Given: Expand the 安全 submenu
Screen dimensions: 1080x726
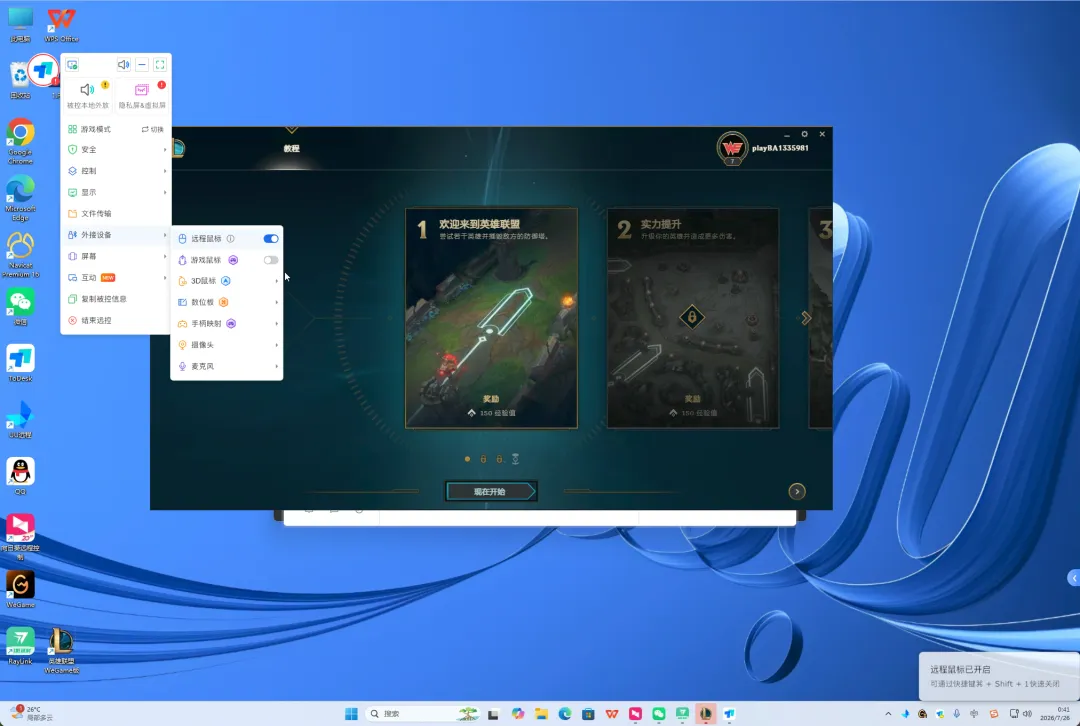Looking at the screenshot, I should [116, 149].
